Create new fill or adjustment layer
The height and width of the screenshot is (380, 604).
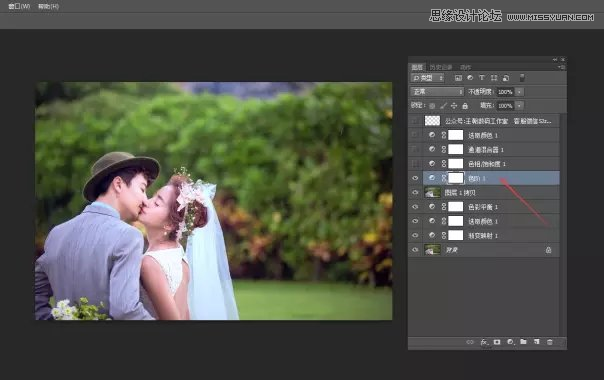pos(510,342)
